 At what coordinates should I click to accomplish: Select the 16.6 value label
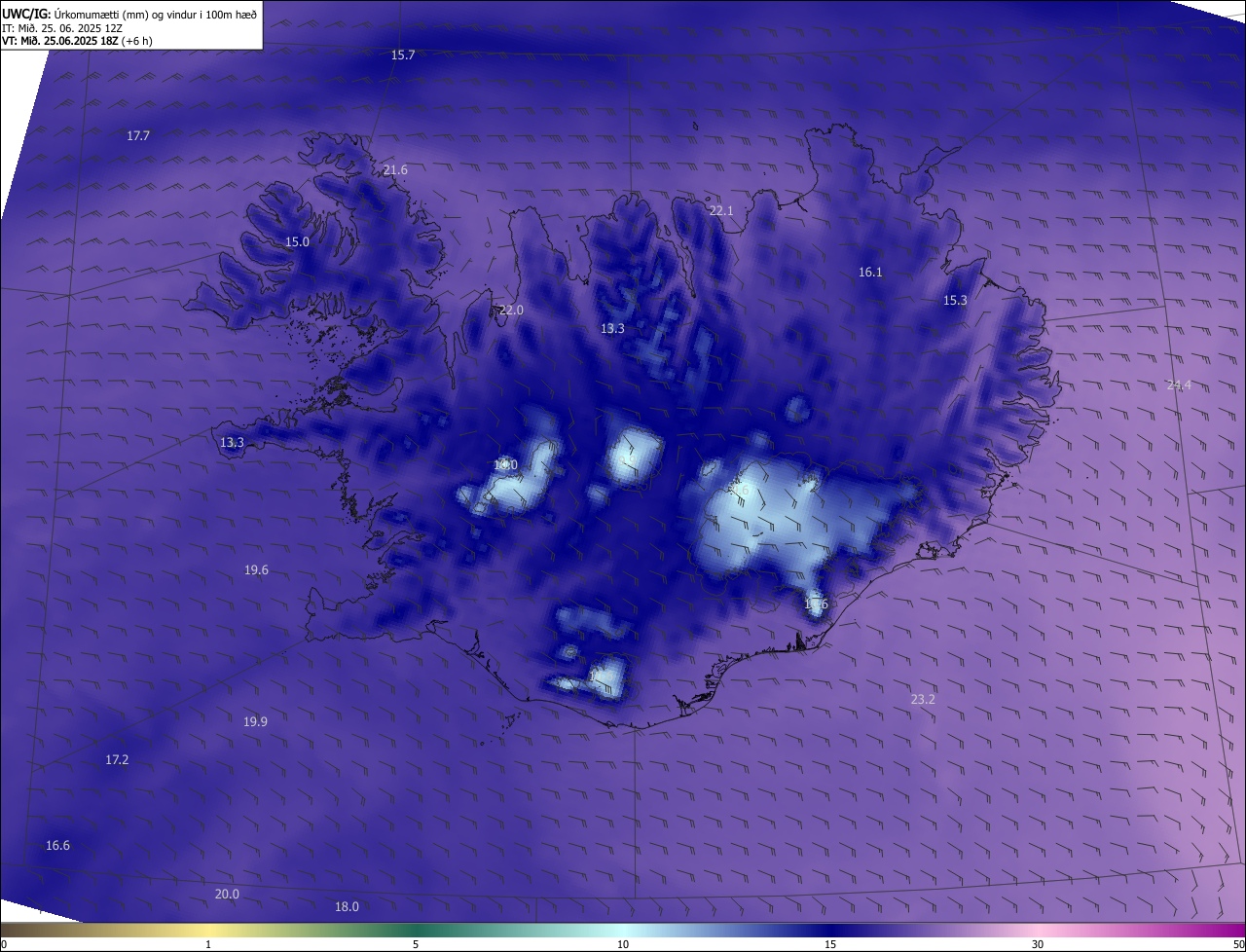click(58, 846)
